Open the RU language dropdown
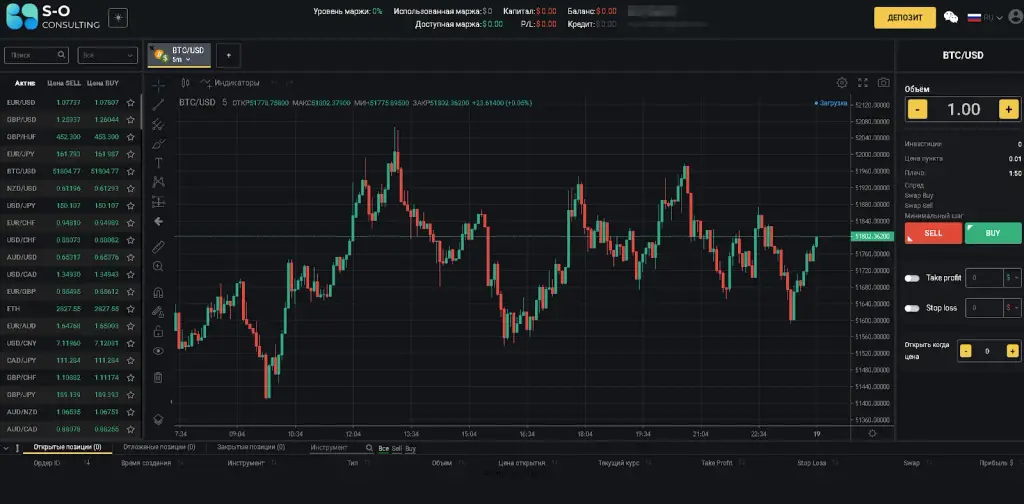1024x504 pixels. click(x=985, y=18)
